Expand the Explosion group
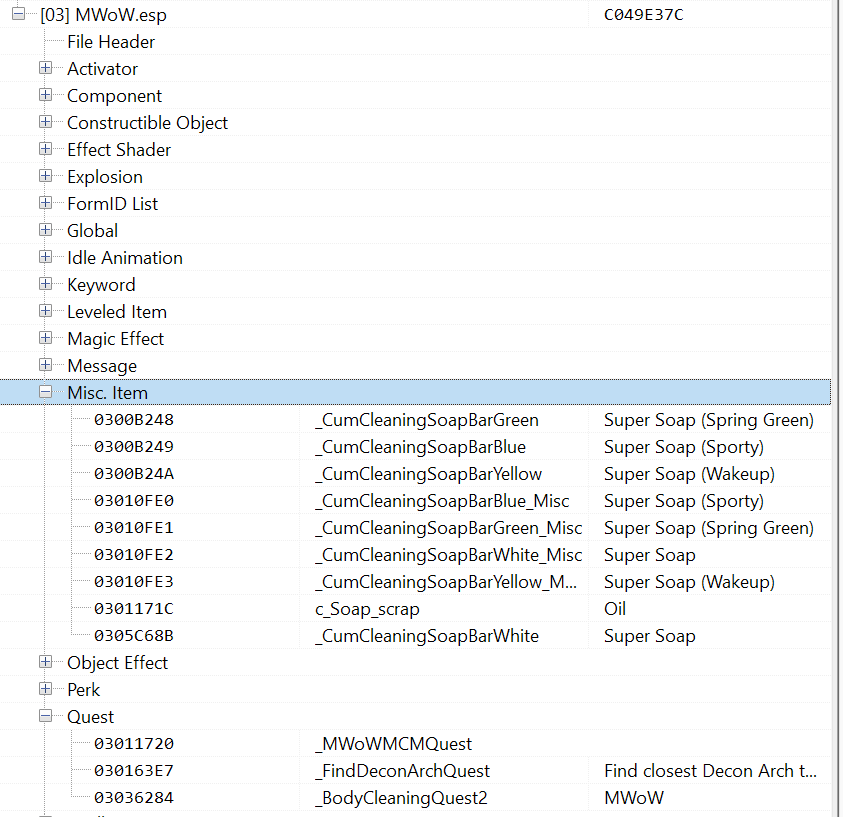The width and height of the screenshot is (843, 817). pyautogui.click(x=46, y=176)
